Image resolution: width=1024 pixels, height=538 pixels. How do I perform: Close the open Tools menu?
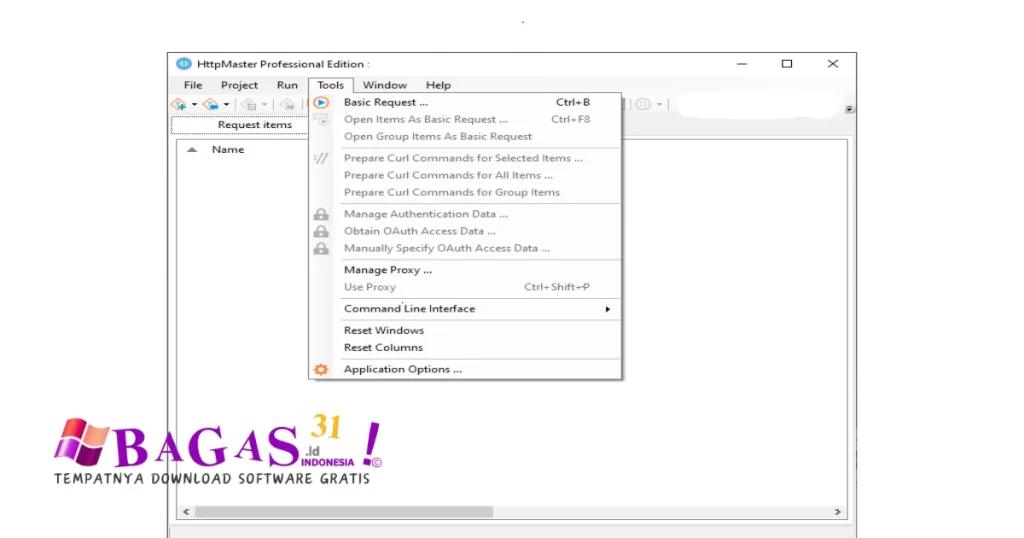click(x=330, y=85)
